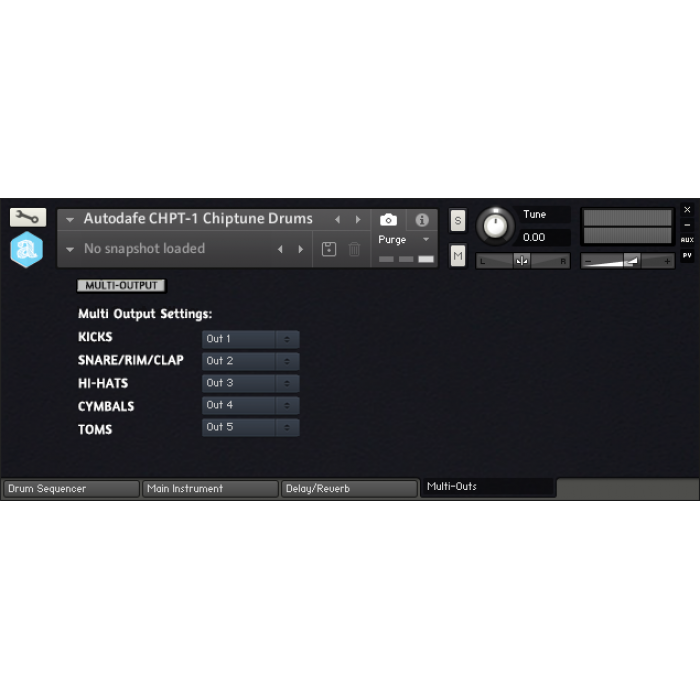Toggle the MULTI-OUTPUT button
The image size is (700, 700).
pos(121,285)
